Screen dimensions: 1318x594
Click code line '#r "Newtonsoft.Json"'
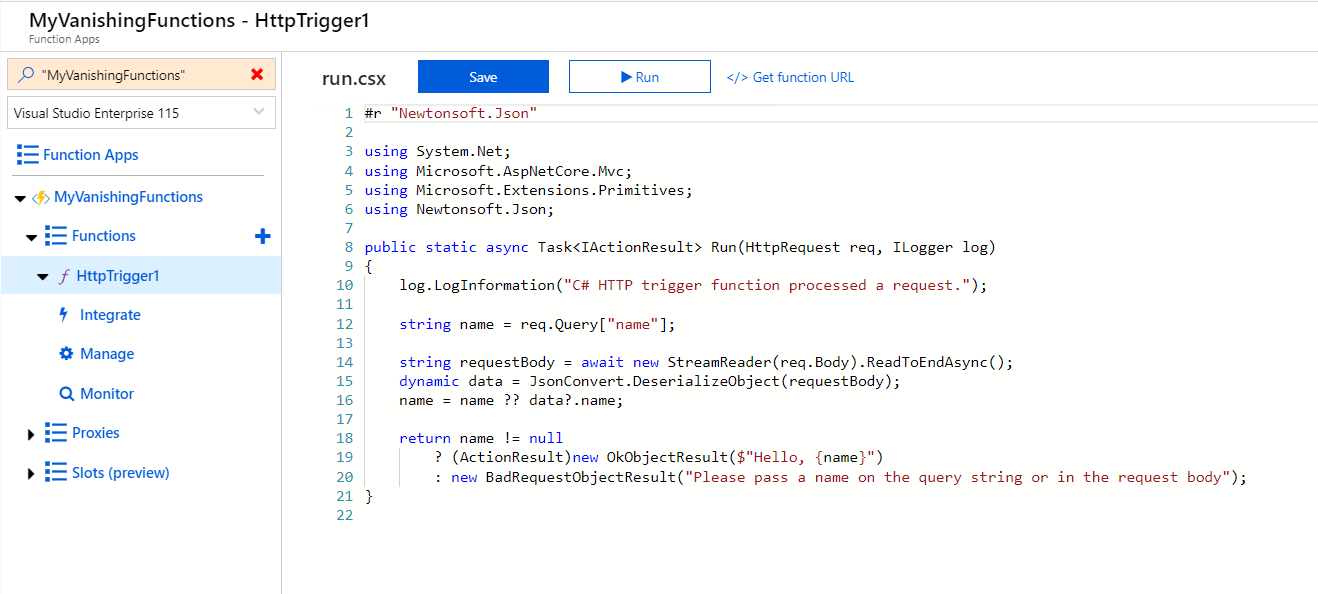(x=451, y=113)
